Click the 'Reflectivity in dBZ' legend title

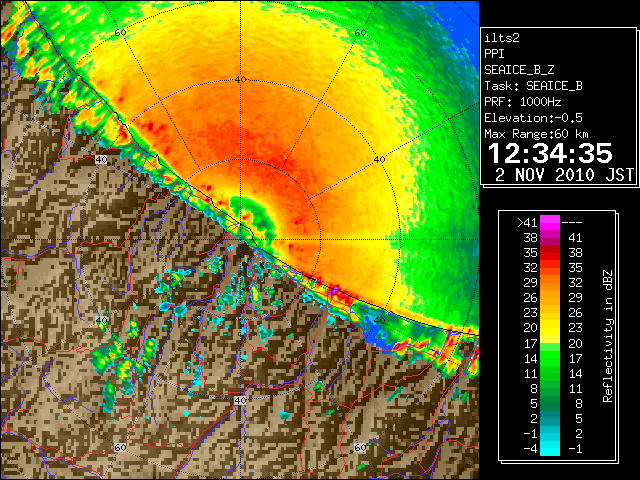[x=607, y=336]
